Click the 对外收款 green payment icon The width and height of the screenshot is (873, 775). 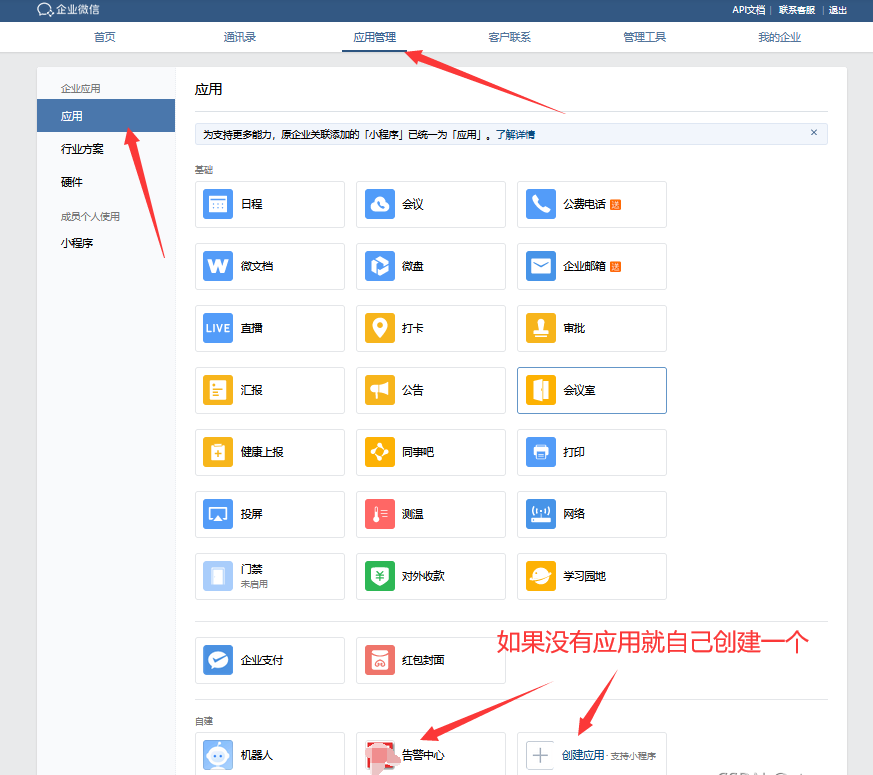point(380,576)
